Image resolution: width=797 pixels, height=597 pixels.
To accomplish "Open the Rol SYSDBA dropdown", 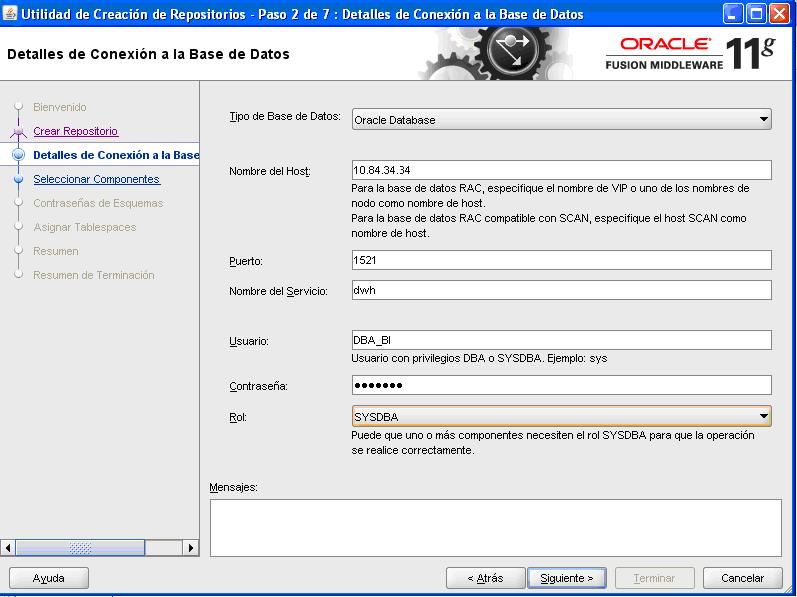I will 561,416.
